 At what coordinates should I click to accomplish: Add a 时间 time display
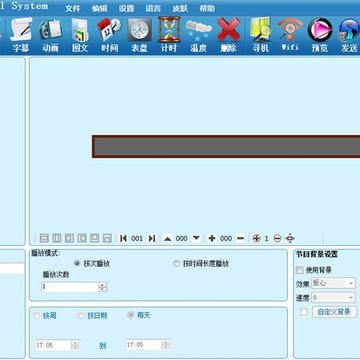(110, 35)
